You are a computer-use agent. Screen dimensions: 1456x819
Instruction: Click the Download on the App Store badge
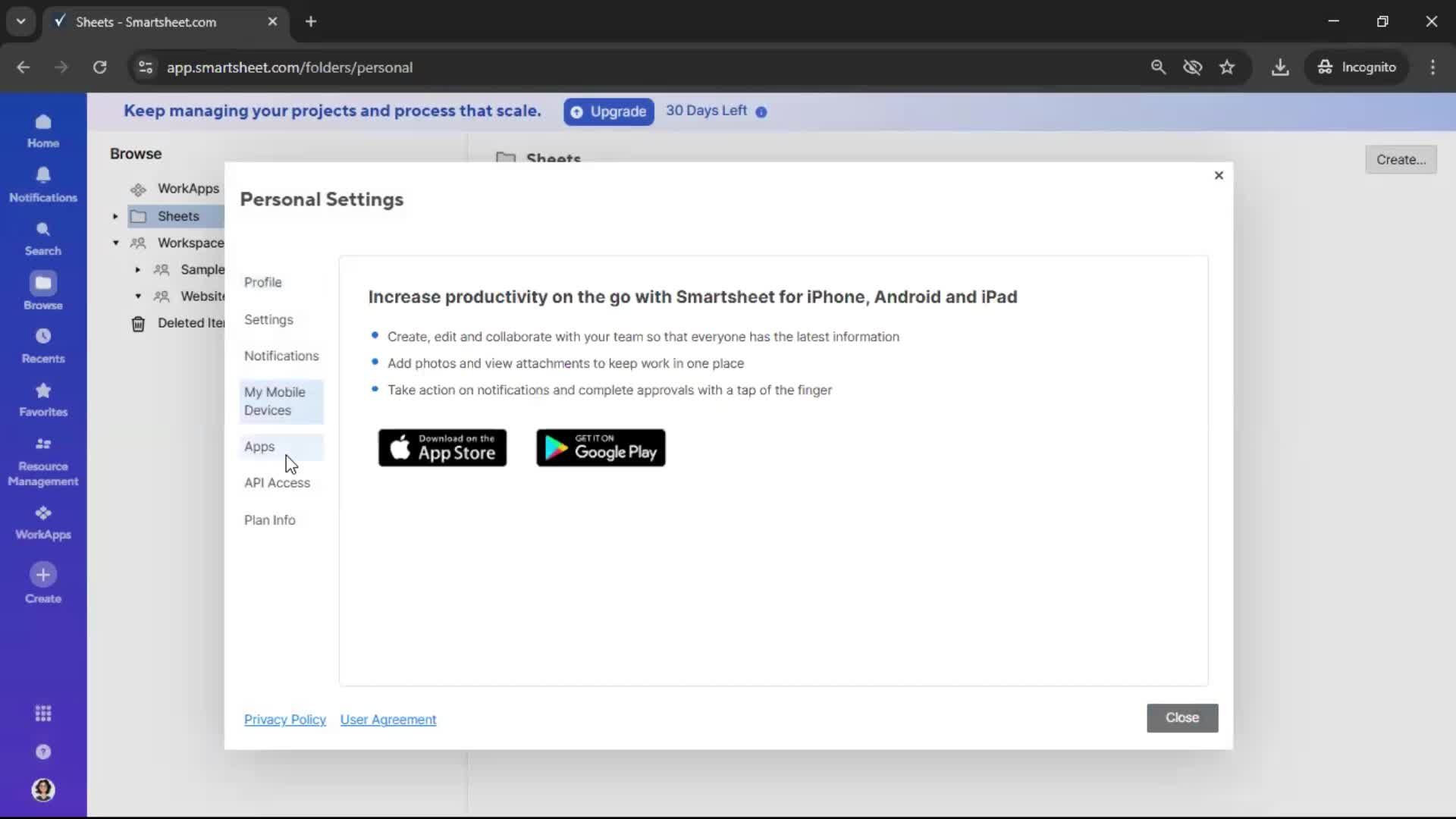click(x=442, y=447)
